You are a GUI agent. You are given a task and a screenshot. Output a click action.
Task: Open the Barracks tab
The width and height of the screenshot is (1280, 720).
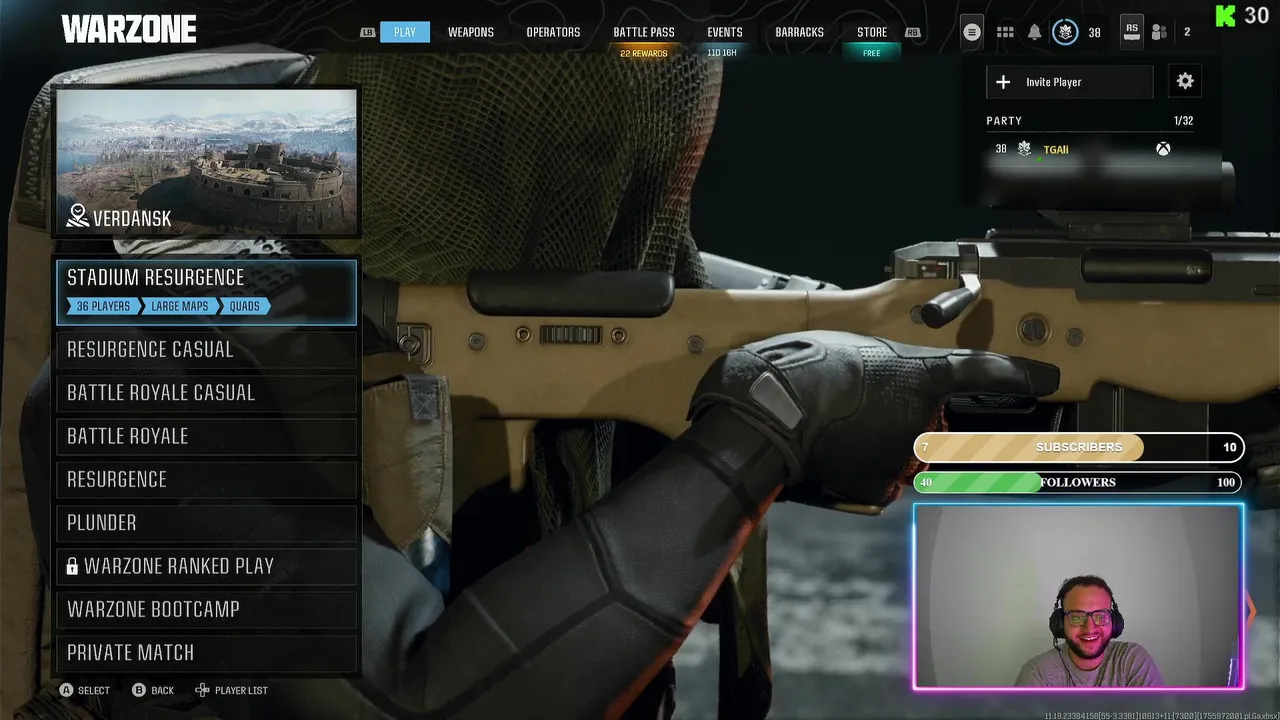pyautogui.click(x=800, y=32)
